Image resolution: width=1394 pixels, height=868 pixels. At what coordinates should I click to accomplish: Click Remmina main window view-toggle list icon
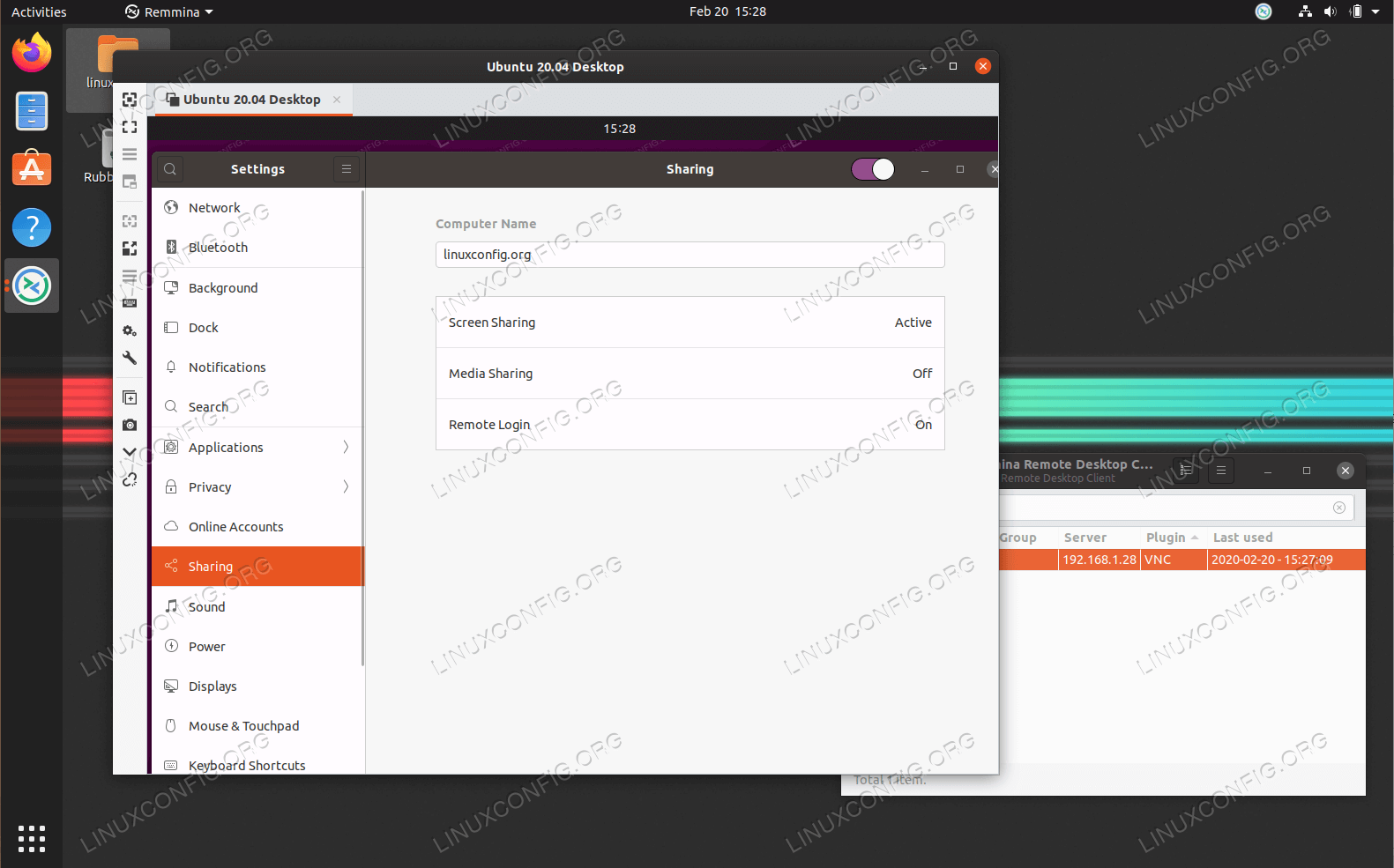click(x=1186, y=471)
